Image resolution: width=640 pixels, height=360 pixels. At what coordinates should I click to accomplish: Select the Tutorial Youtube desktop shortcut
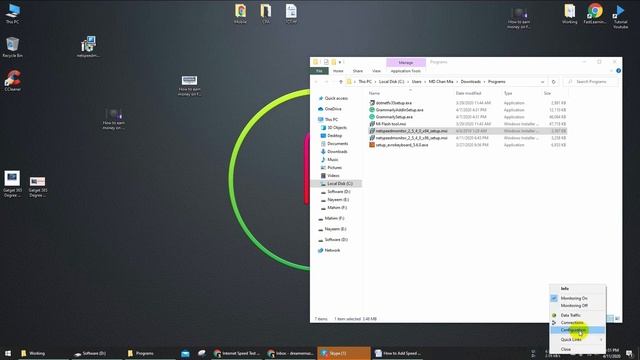[620, 16]
